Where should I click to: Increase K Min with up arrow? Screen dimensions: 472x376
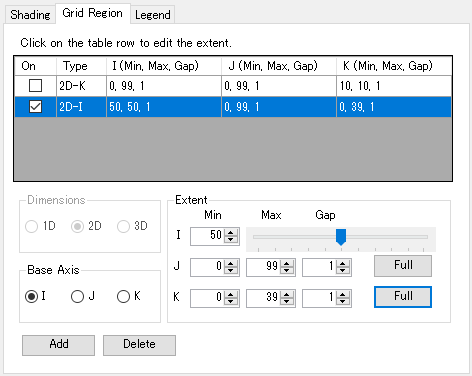click(x=231, y=294)
